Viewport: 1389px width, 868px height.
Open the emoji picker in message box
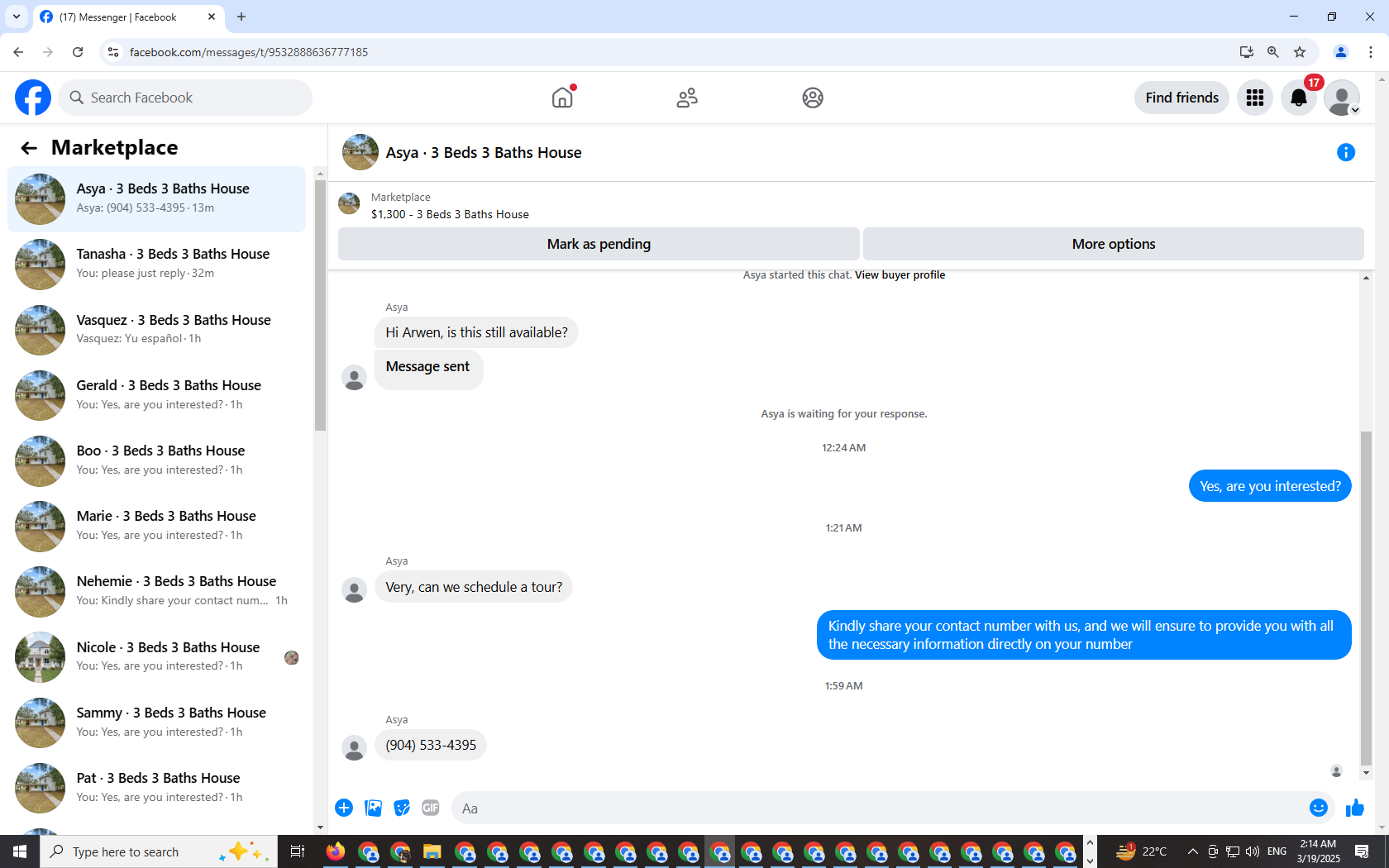[1319, 808]
